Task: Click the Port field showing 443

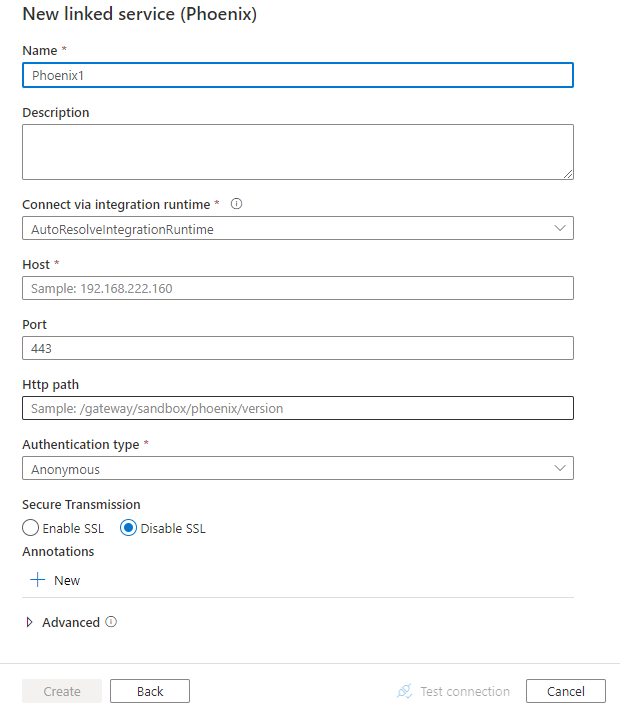Action: [x=298, y=348]
